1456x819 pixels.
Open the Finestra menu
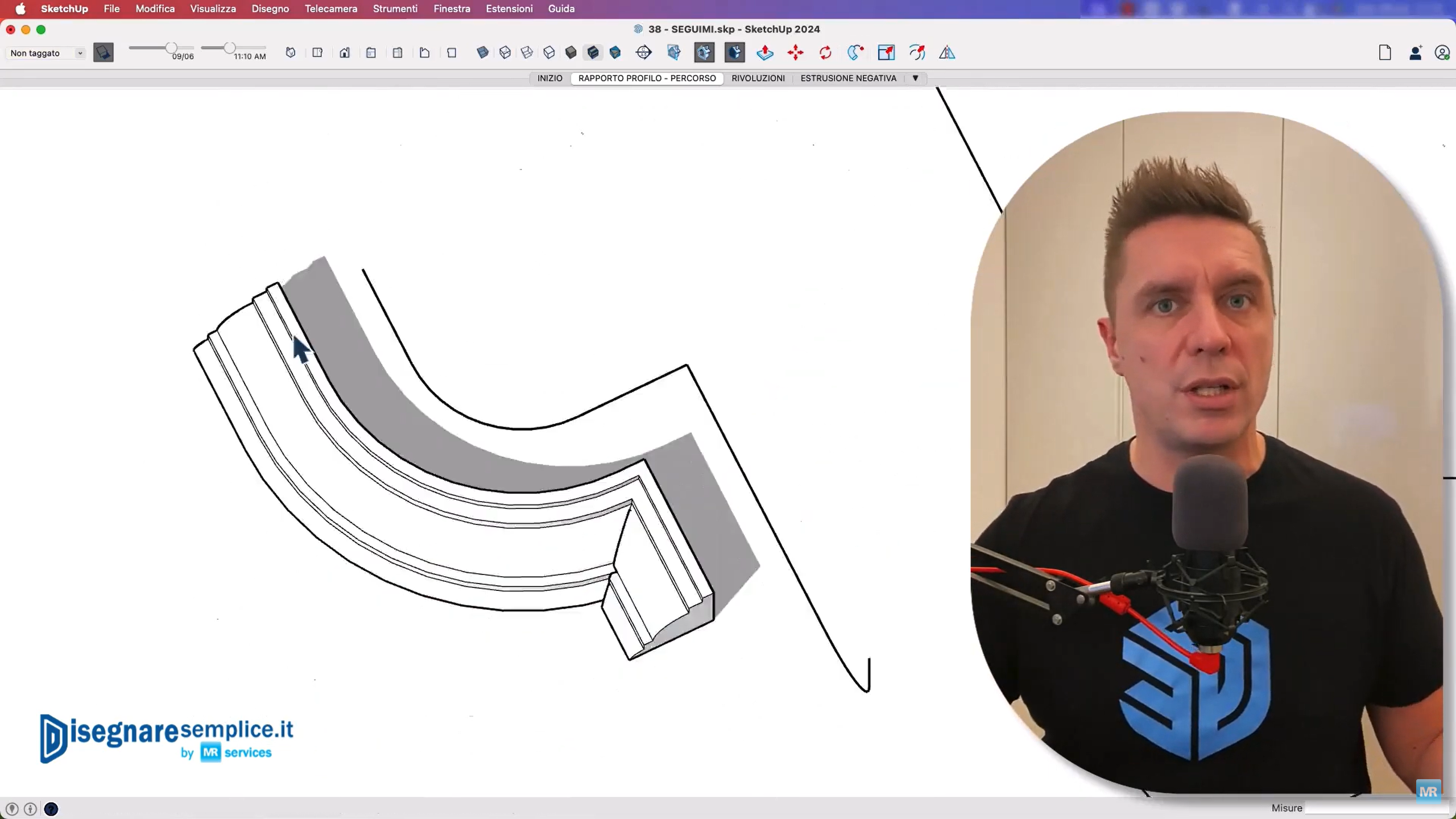click(452, 9)
